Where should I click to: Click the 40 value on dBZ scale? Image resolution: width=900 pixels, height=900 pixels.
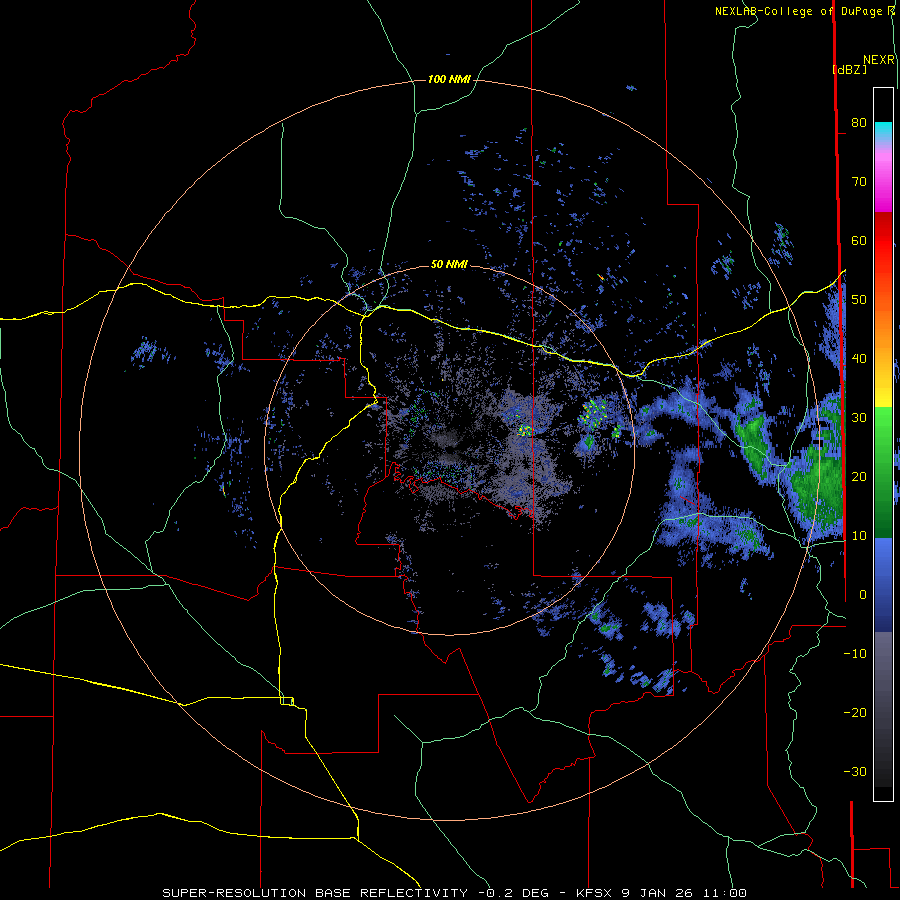click(859, 359)
